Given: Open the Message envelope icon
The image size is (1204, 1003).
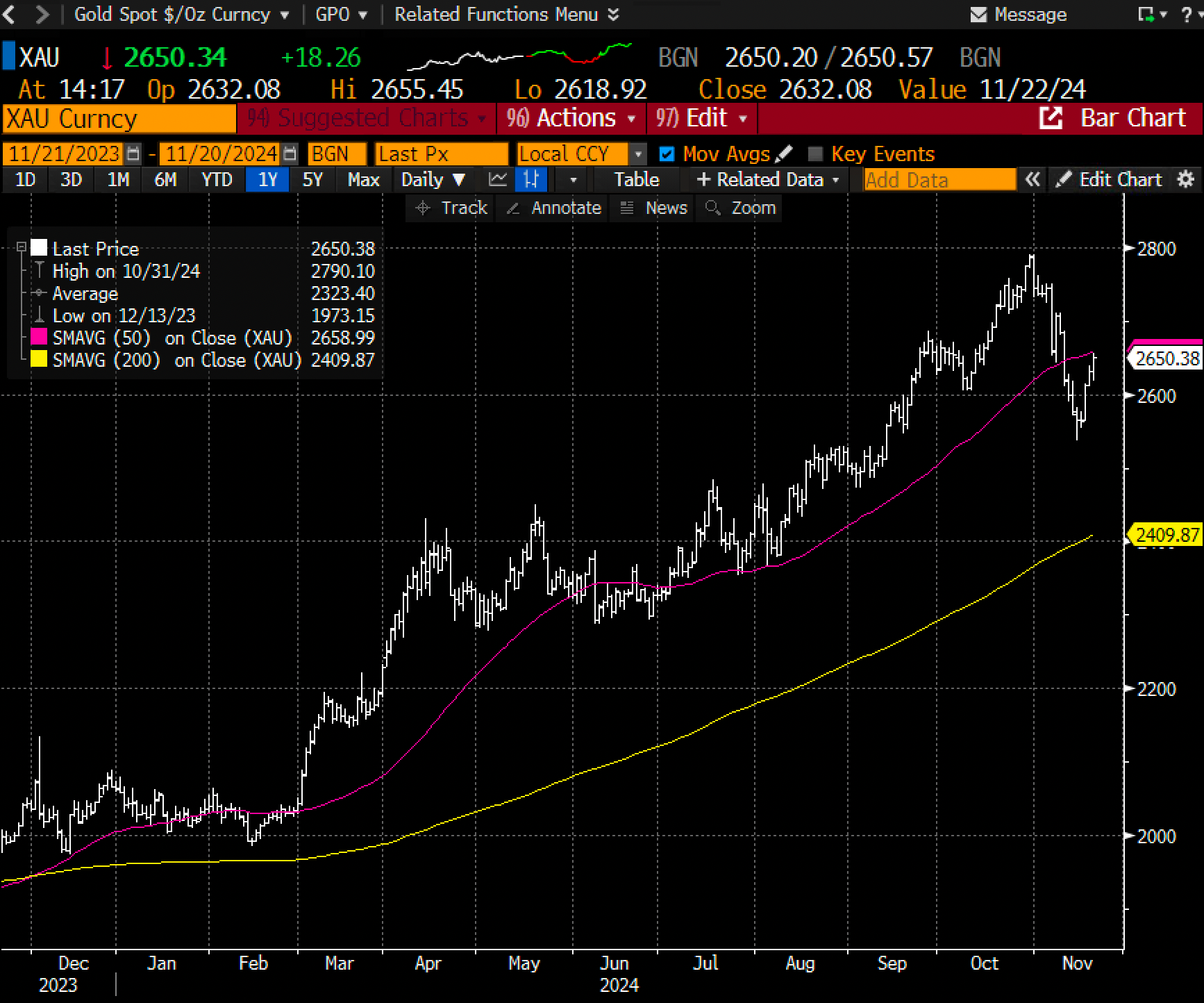Looking at the screenshot, I should tap(978, 15).
